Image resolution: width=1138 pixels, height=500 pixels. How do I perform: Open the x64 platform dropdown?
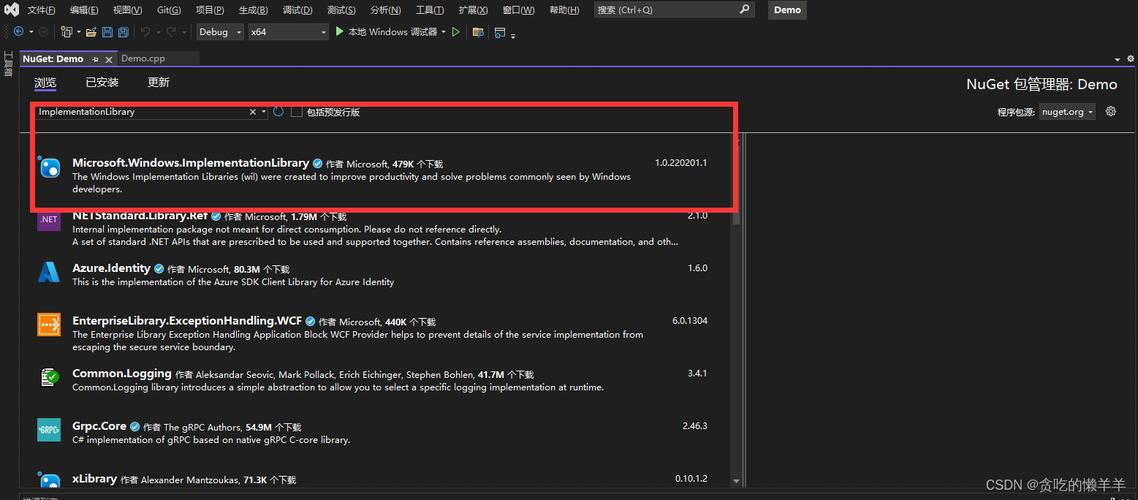click(x=289, y=32)
